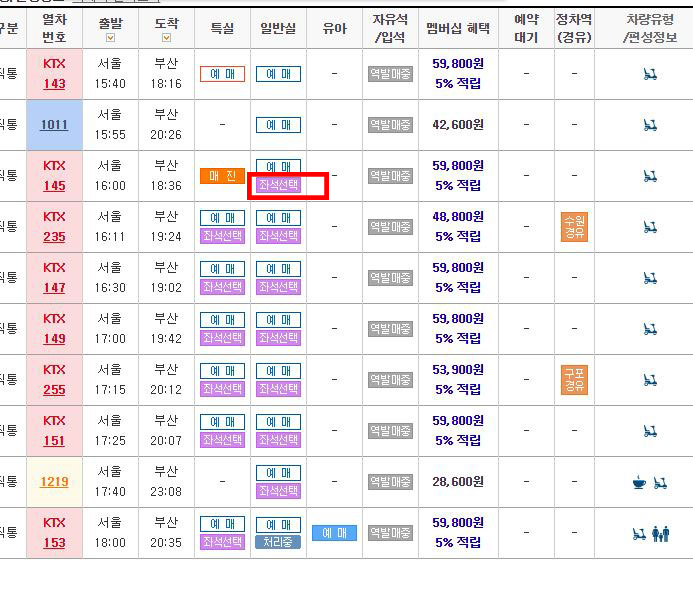Choose 특실 좌석선택 for KTX 235
Viewport: 693px width, 613px height.
click(222, 236)
